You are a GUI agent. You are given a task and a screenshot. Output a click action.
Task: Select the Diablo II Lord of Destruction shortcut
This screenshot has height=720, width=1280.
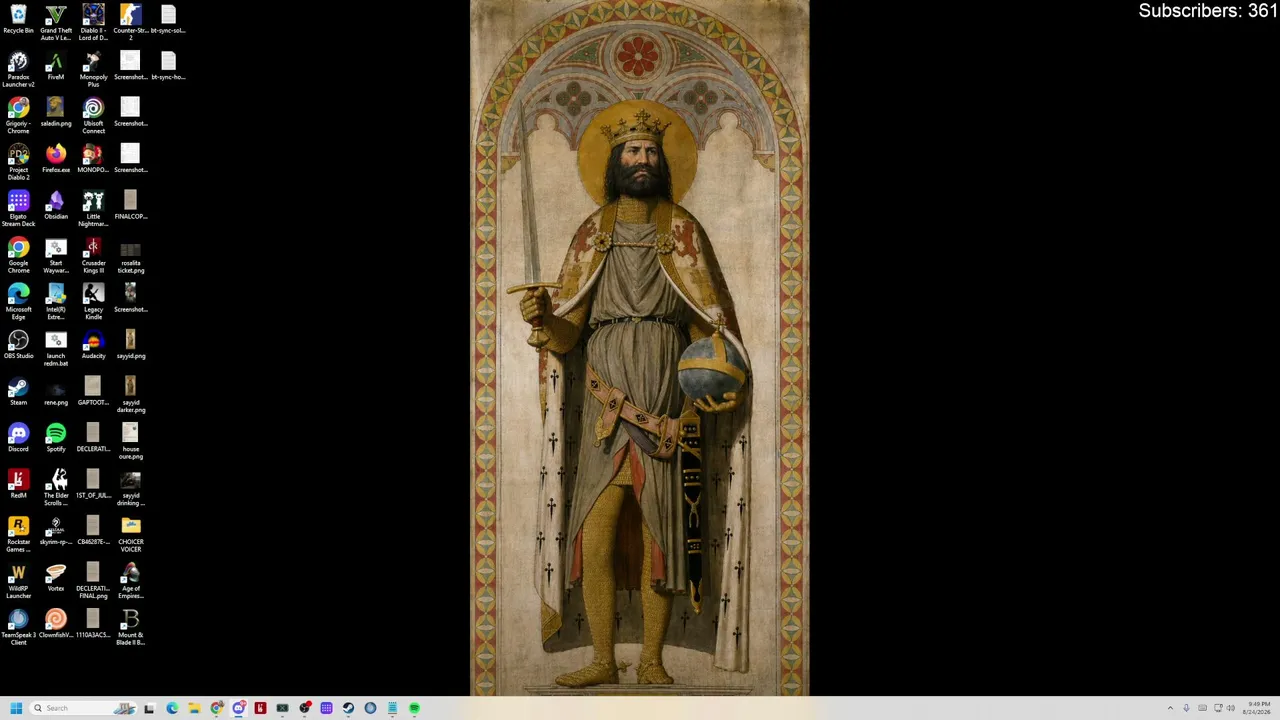pos(93,22)
